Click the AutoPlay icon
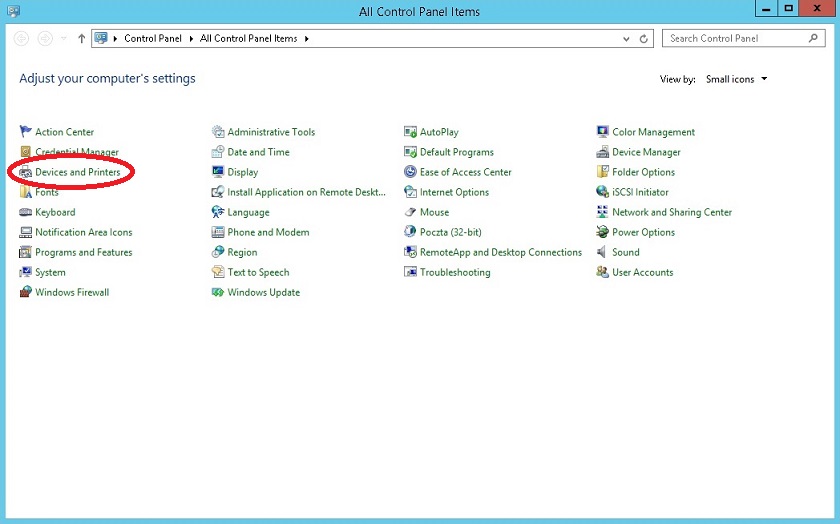 [410, 131]
